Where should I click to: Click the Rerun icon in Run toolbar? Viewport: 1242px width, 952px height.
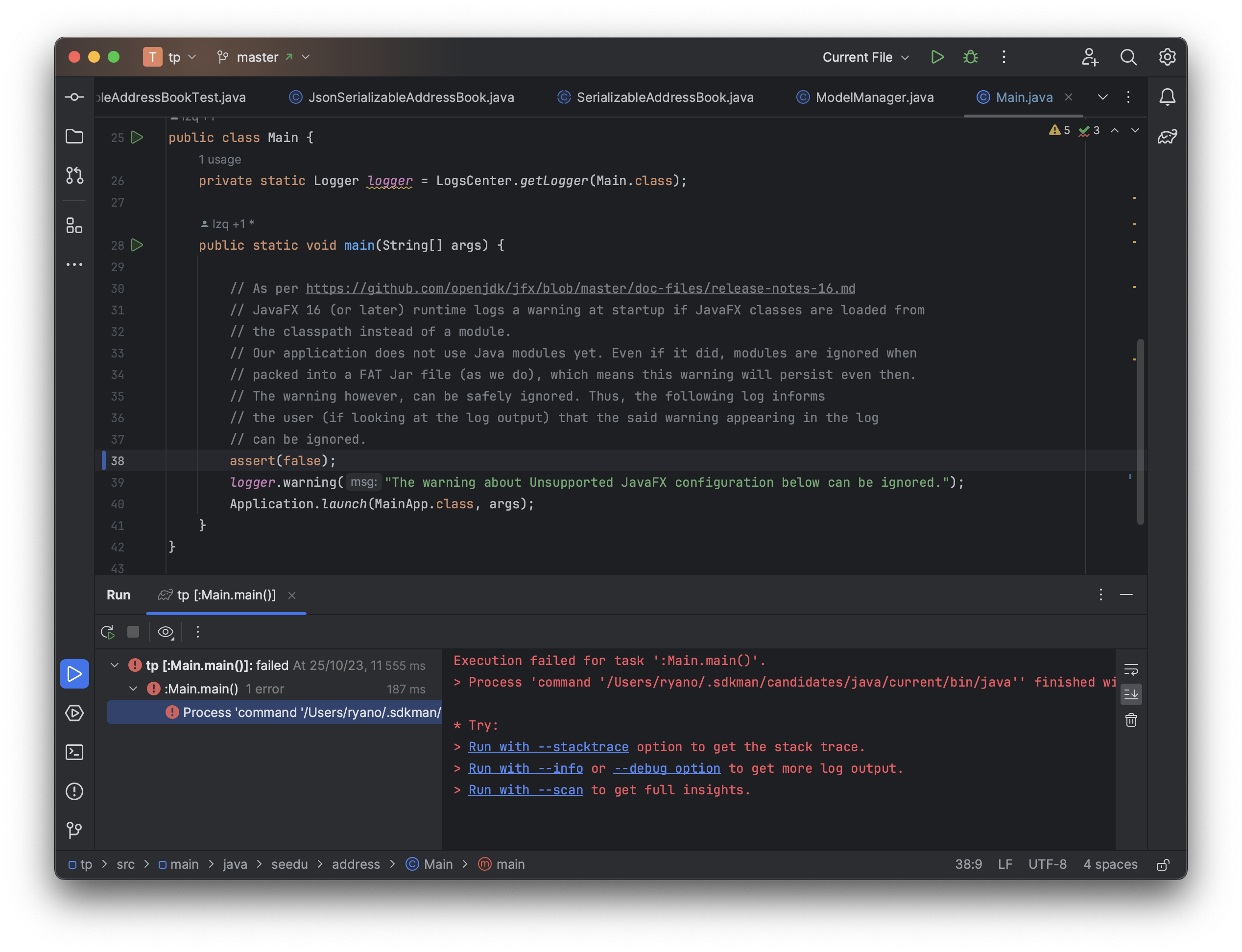(x=108, y=632)
